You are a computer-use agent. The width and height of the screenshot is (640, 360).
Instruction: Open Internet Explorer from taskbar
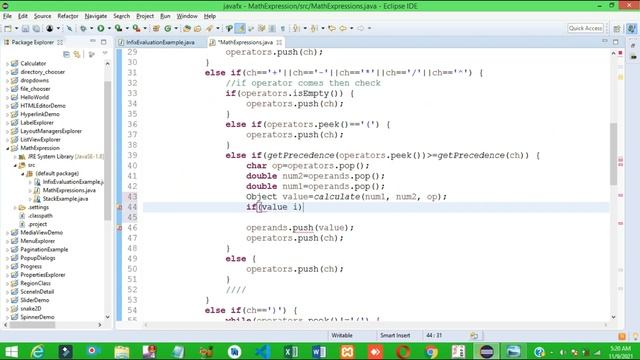(38, 351)
